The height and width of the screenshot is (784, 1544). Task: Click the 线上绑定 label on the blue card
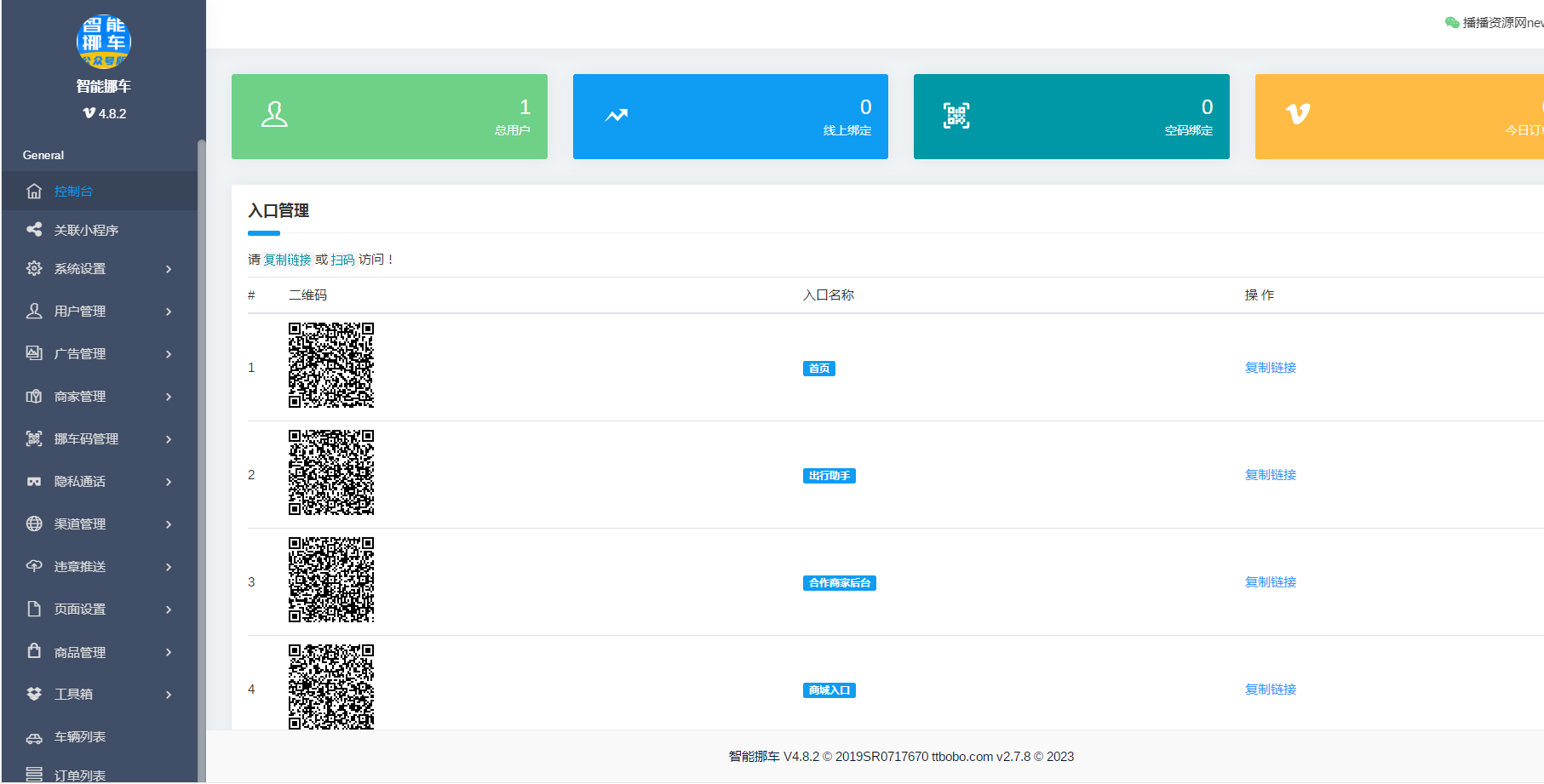[847, 130]
